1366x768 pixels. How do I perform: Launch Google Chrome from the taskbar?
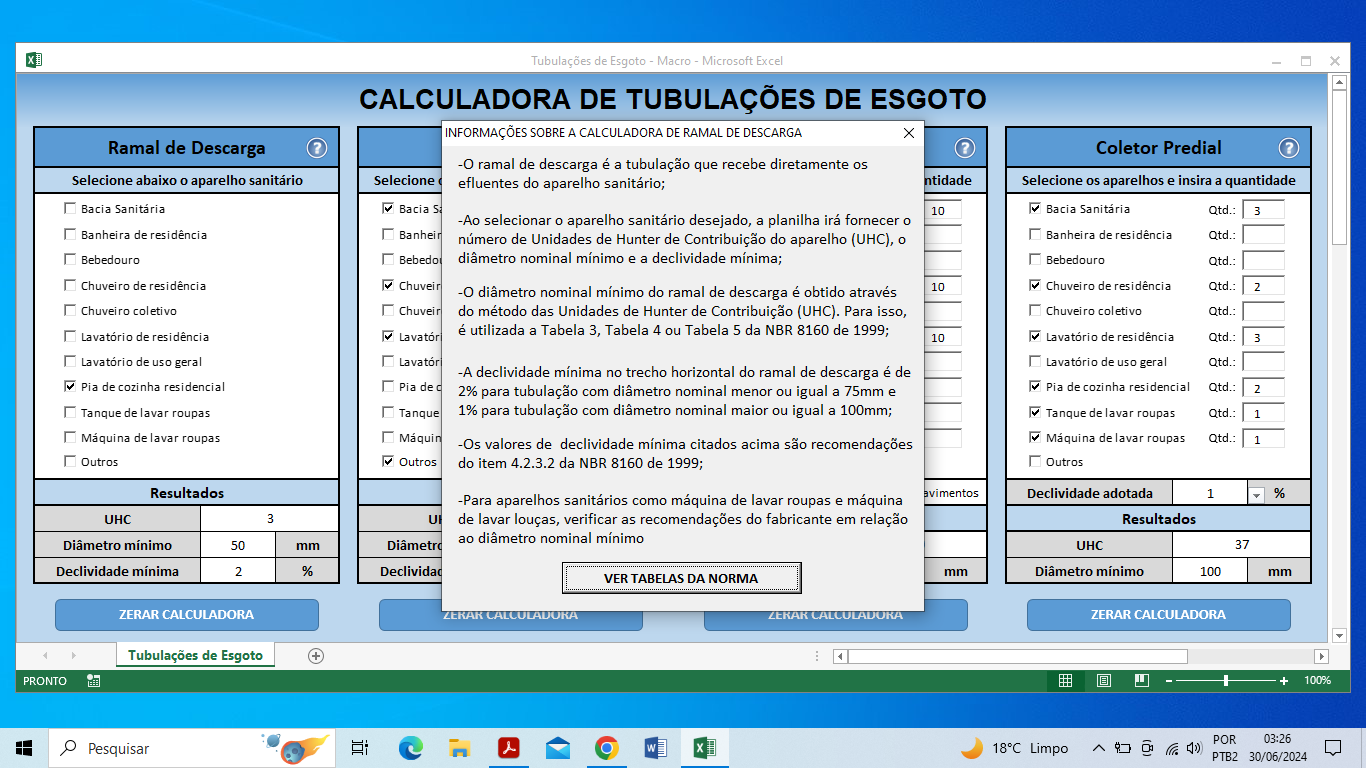[x=606, y=748]
